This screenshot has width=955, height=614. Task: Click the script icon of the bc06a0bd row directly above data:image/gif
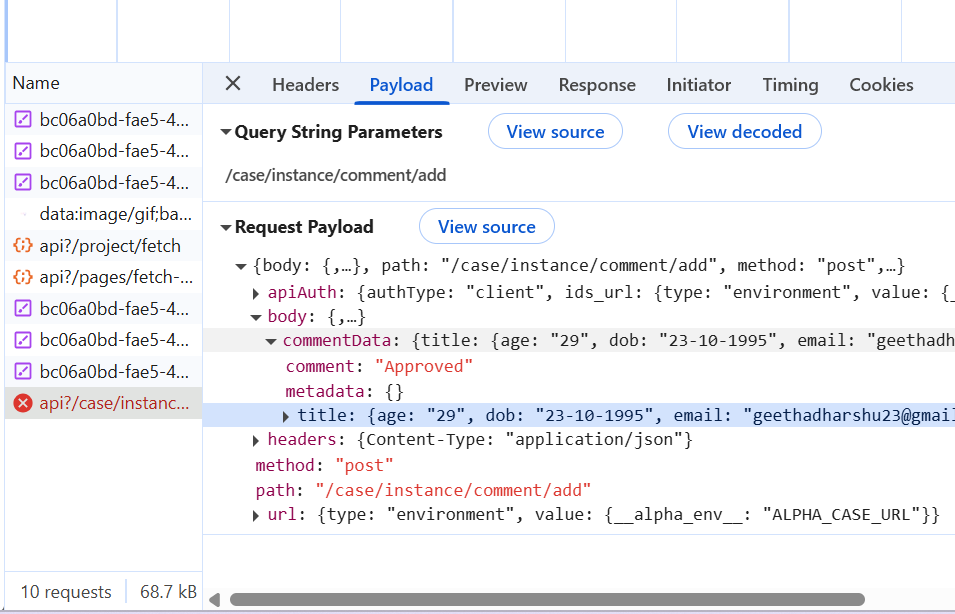[x=23, y=182]
